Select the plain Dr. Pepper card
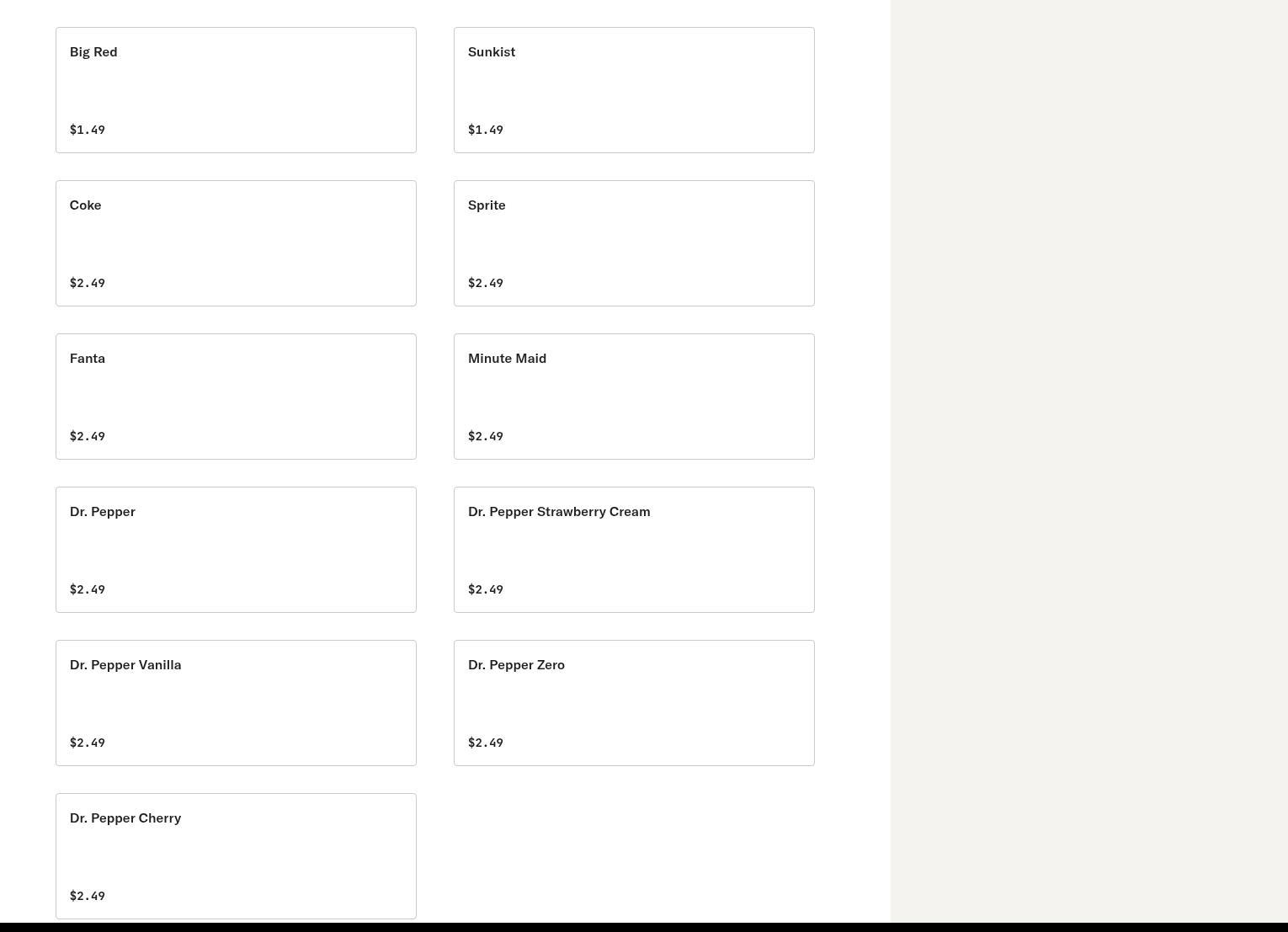The width and height of the screenshot is (1288, 932). point(236,550)
